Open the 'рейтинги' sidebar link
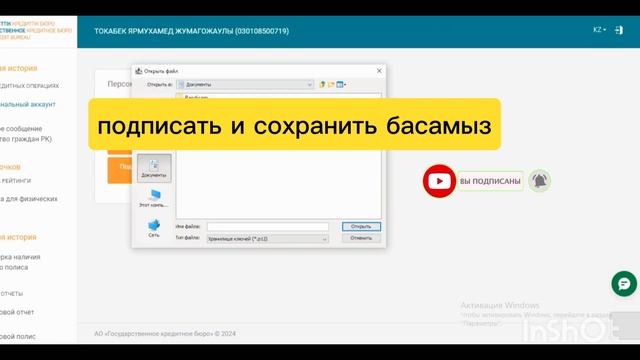Image resolution: width=640 pixels, height=360 pixels. click(15, 180)
